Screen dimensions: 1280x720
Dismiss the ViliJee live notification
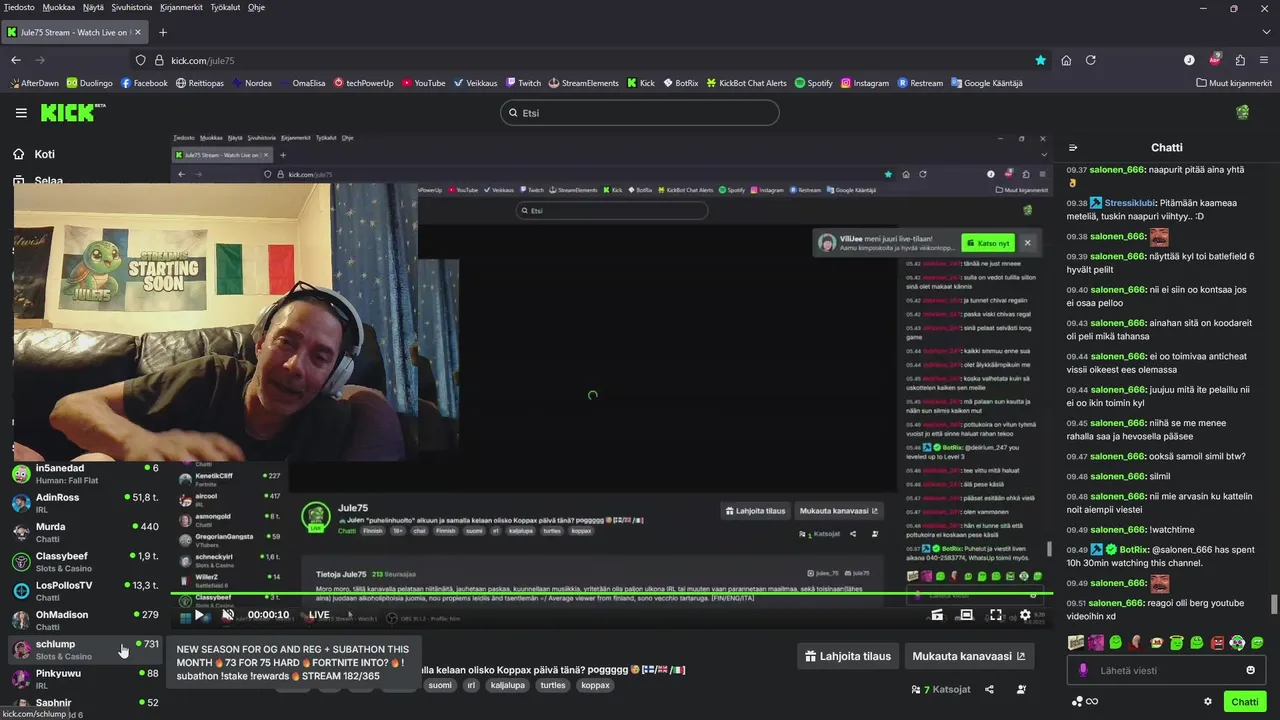[1027, 243]
